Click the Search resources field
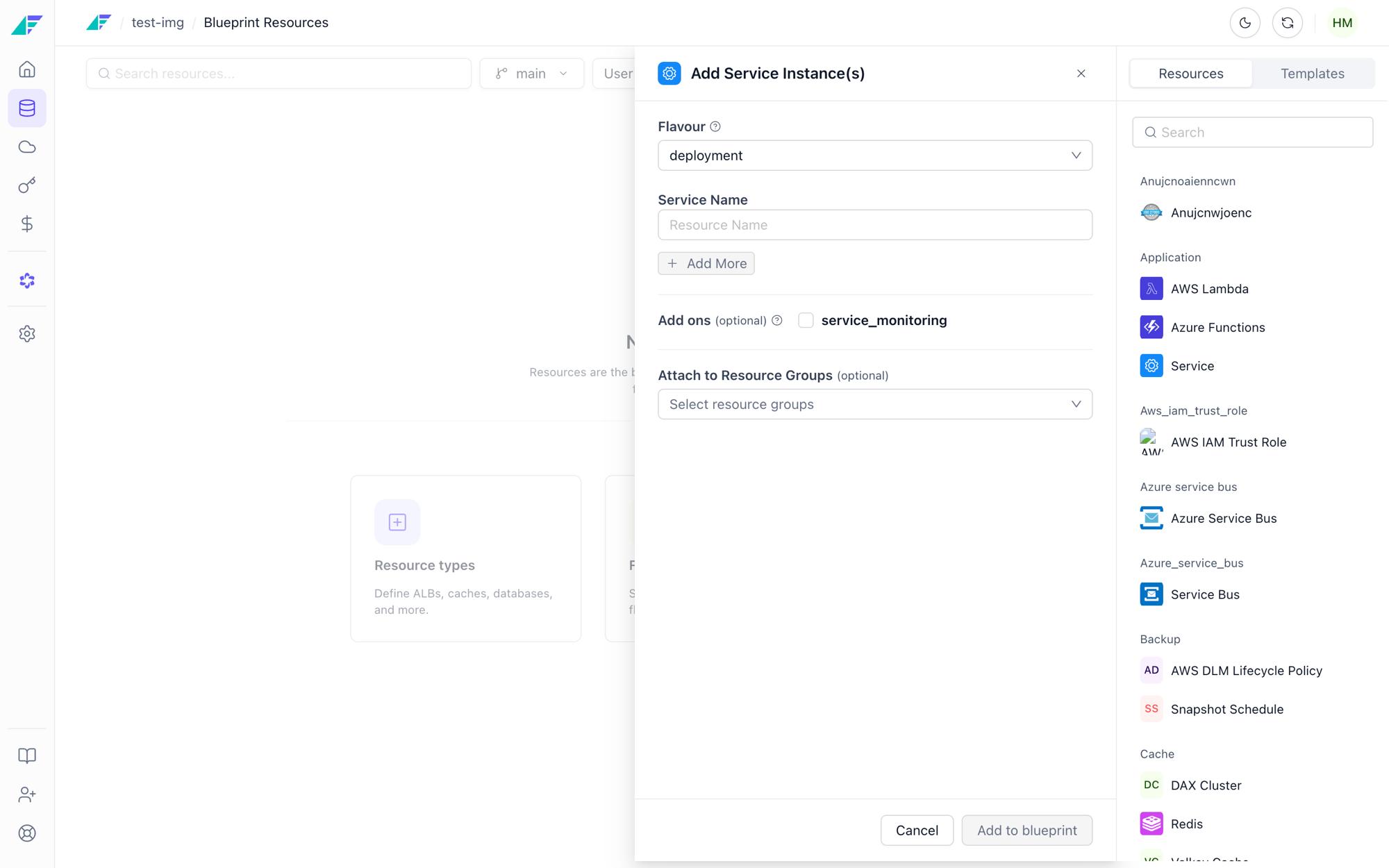The height and width of the screenshot is (868, 1389). tap(278, 74)
